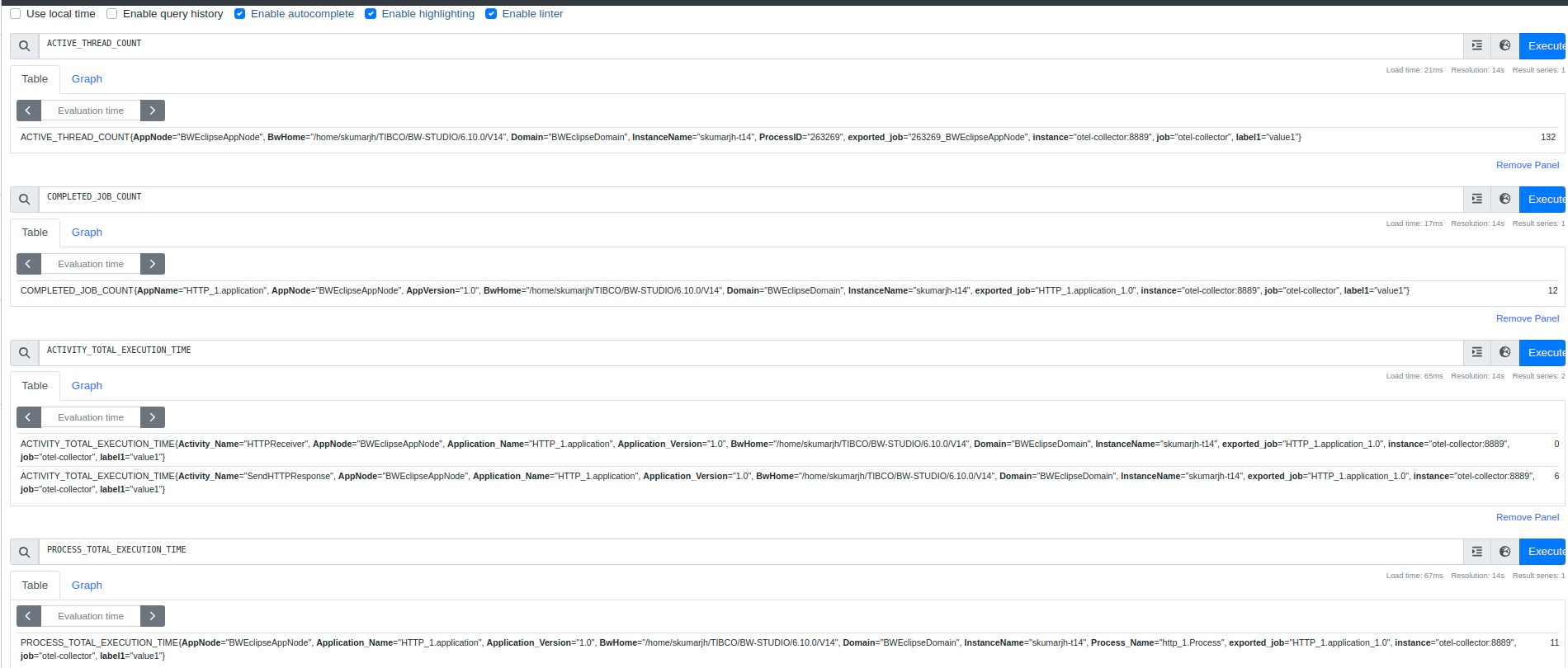Open metrics explorer for ACTIVE_THREAD_COUNT panel

[1505, 46]
